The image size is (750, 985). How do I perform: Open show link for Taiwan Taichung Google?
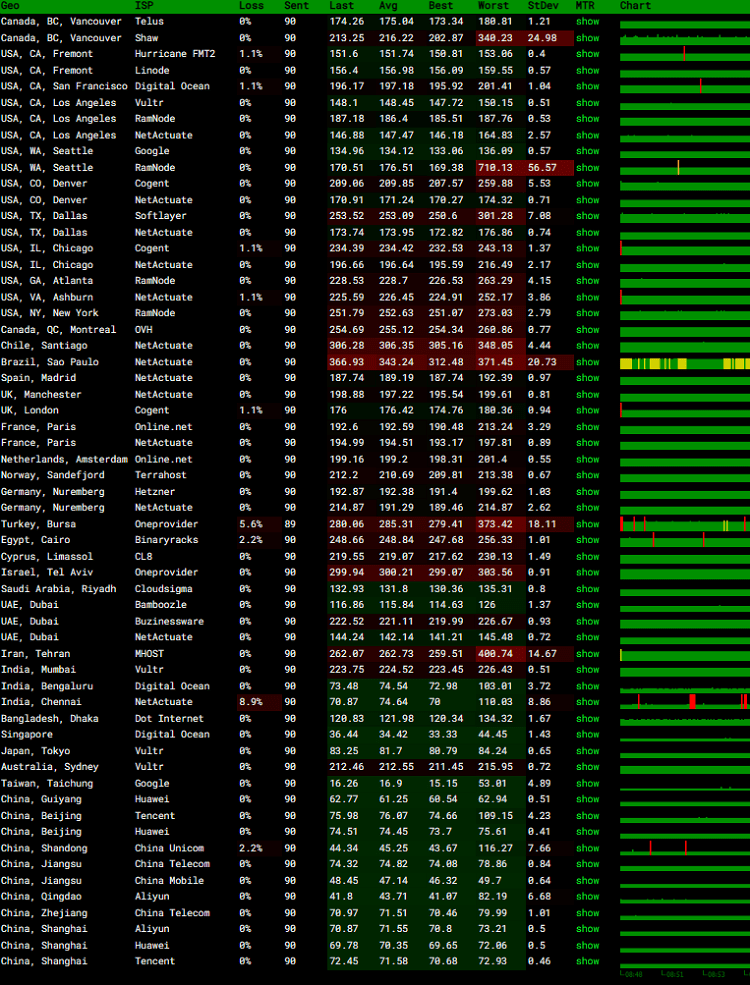click(587, 783)
